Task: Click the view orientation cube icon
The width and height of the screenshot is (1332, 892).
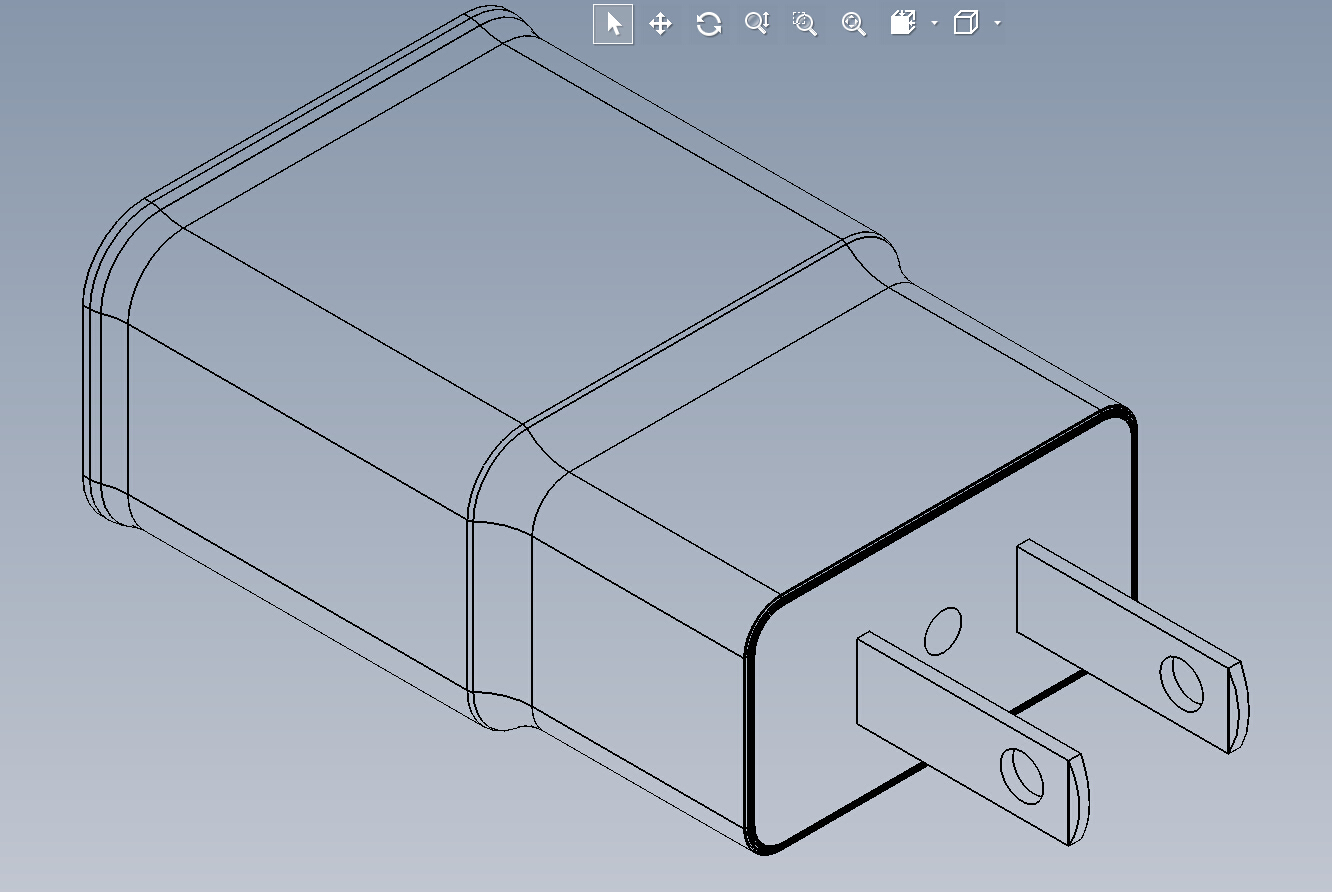Action: [903, 23]
